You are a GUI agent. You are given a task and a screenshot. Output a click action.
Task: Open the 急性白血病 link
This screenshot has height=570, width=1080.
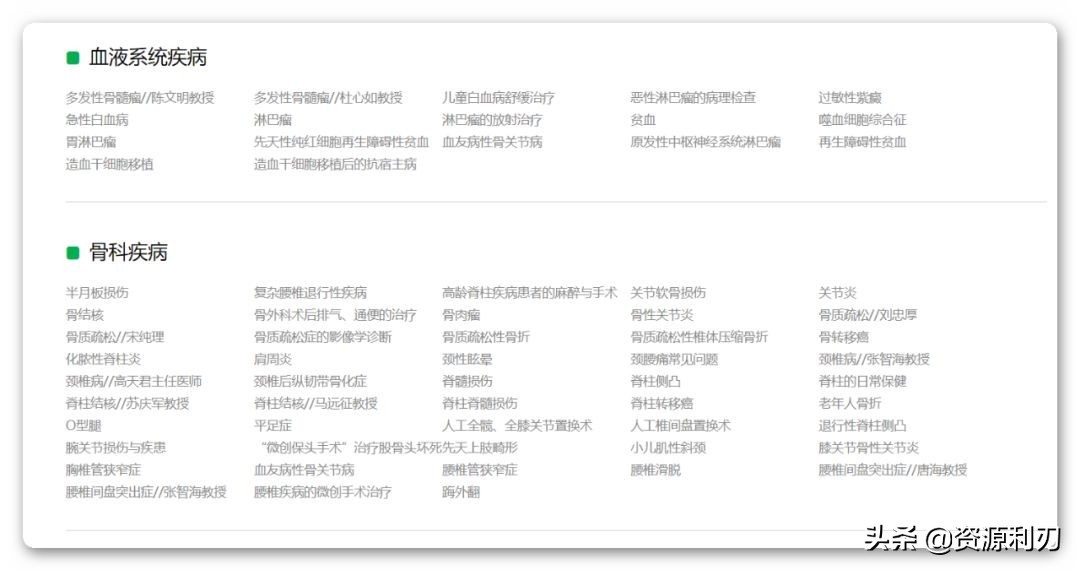[x=97, y=120]
